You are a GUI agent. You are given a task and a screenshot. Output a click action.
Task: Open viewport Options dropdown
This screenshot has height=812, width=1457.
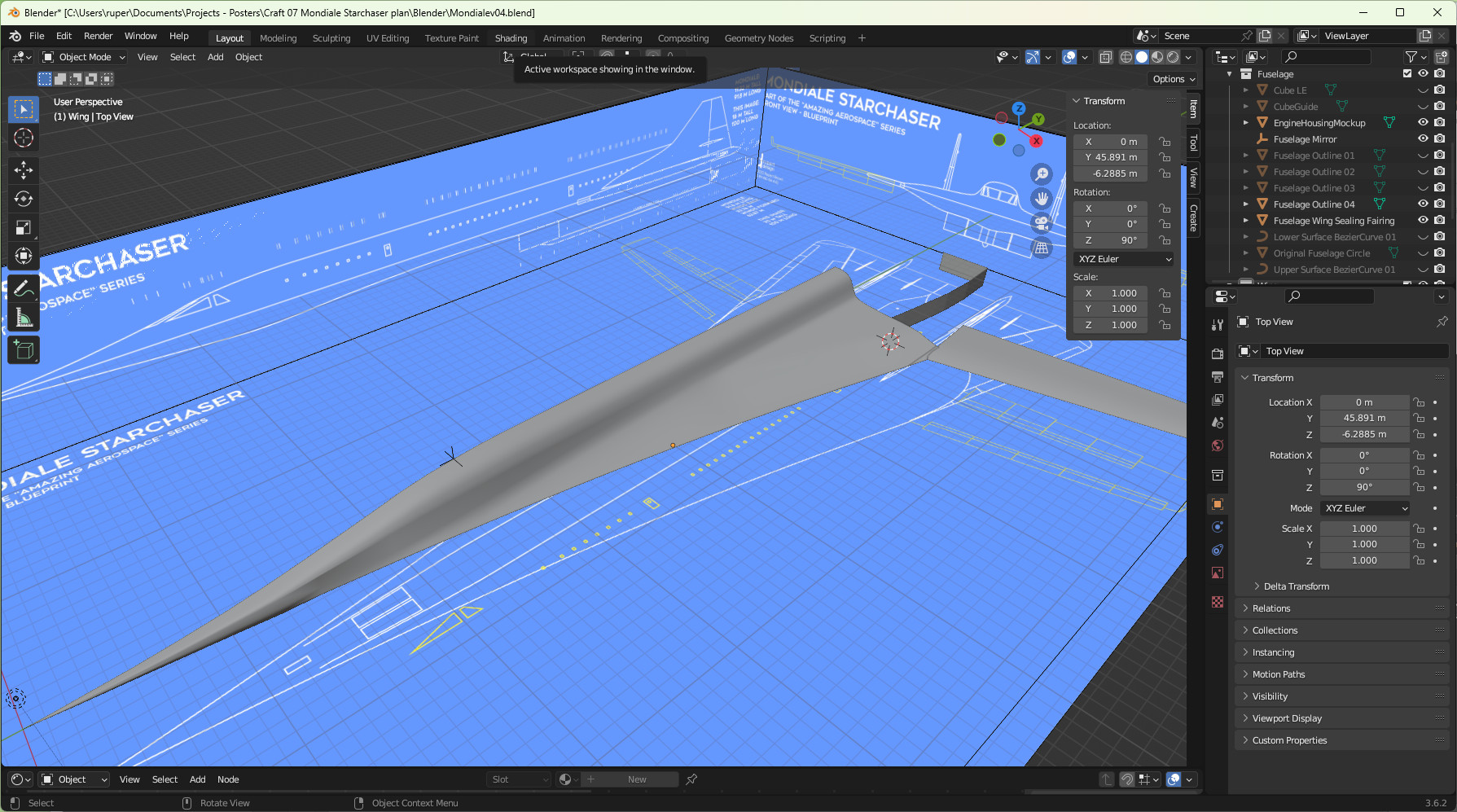click(1174, 79)
